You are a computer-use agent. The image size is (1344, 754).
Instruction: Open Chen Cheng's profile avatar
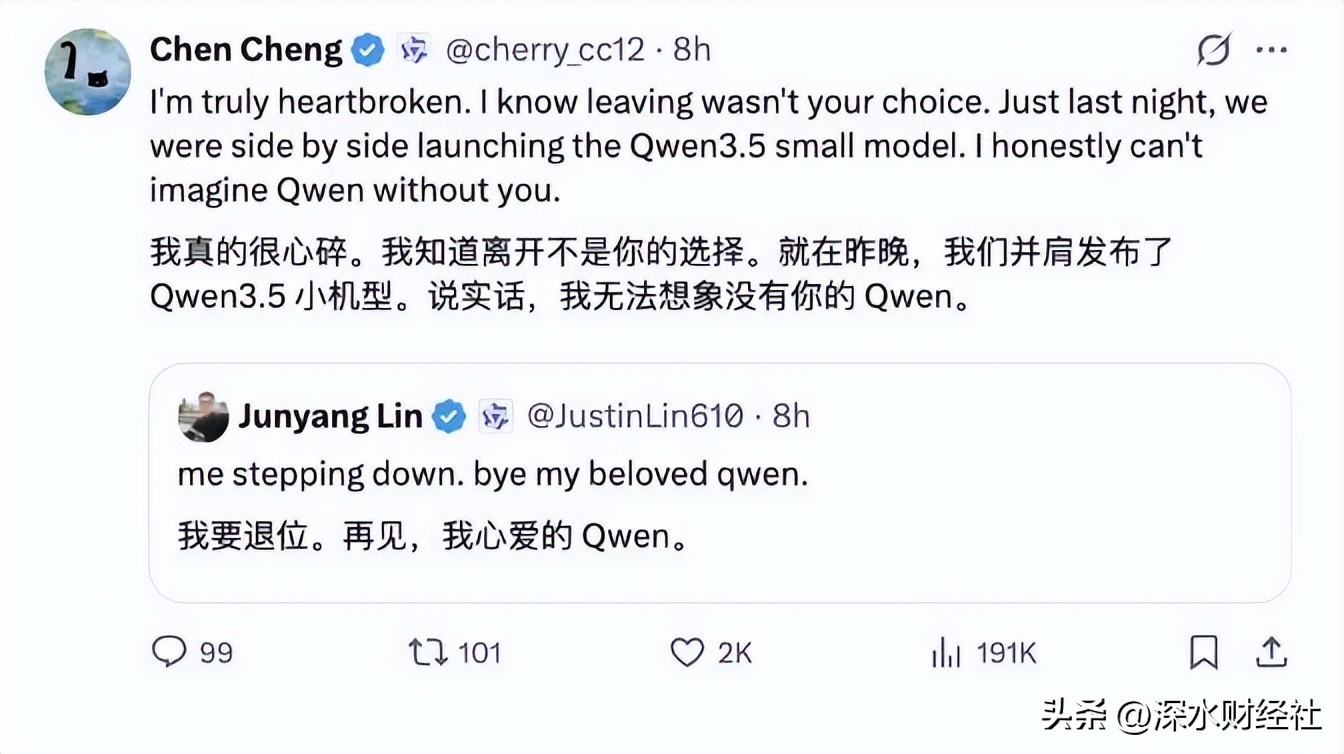[x=88, y=71]
